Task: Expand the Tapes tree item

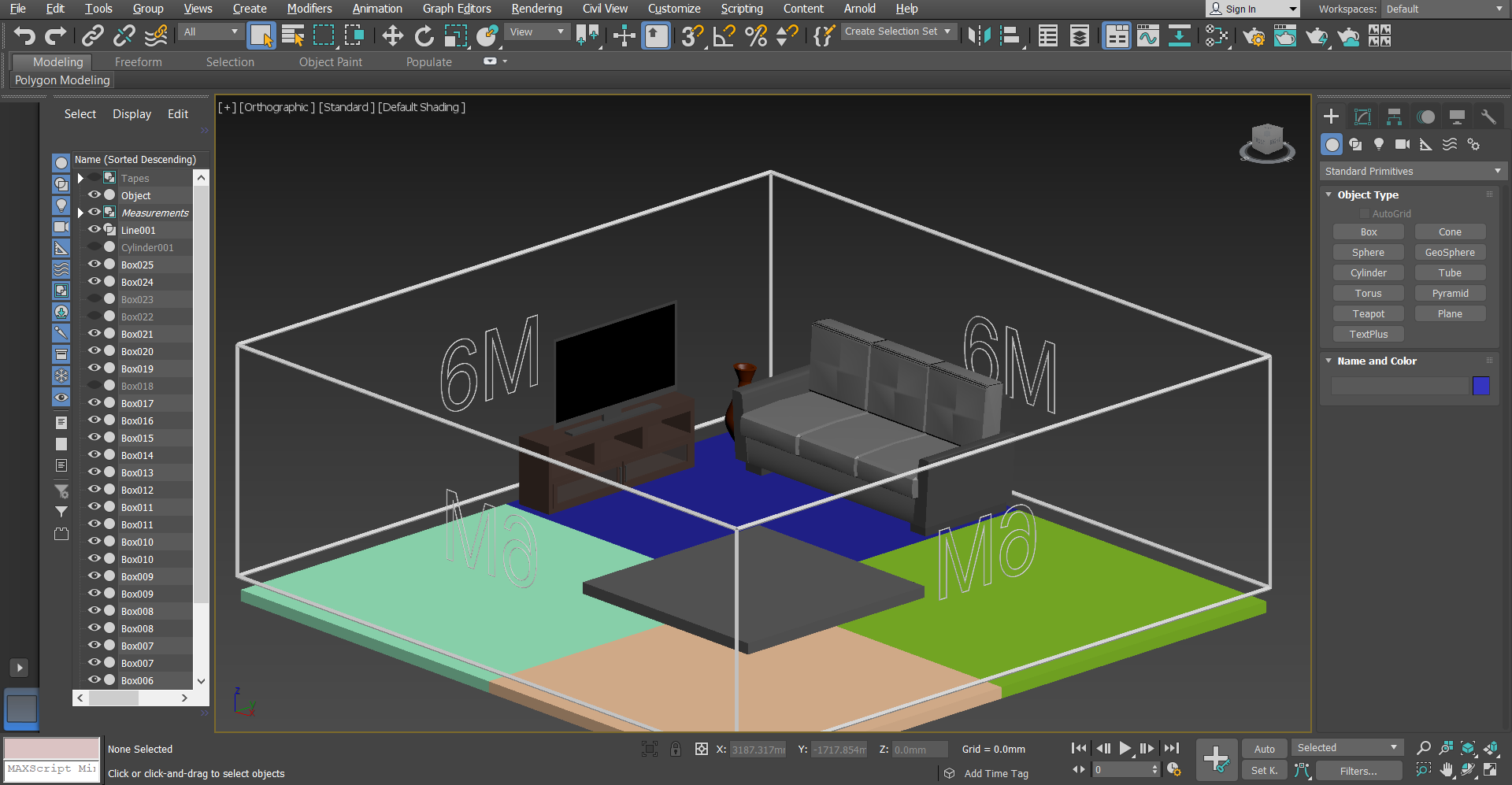Action: 80,179
